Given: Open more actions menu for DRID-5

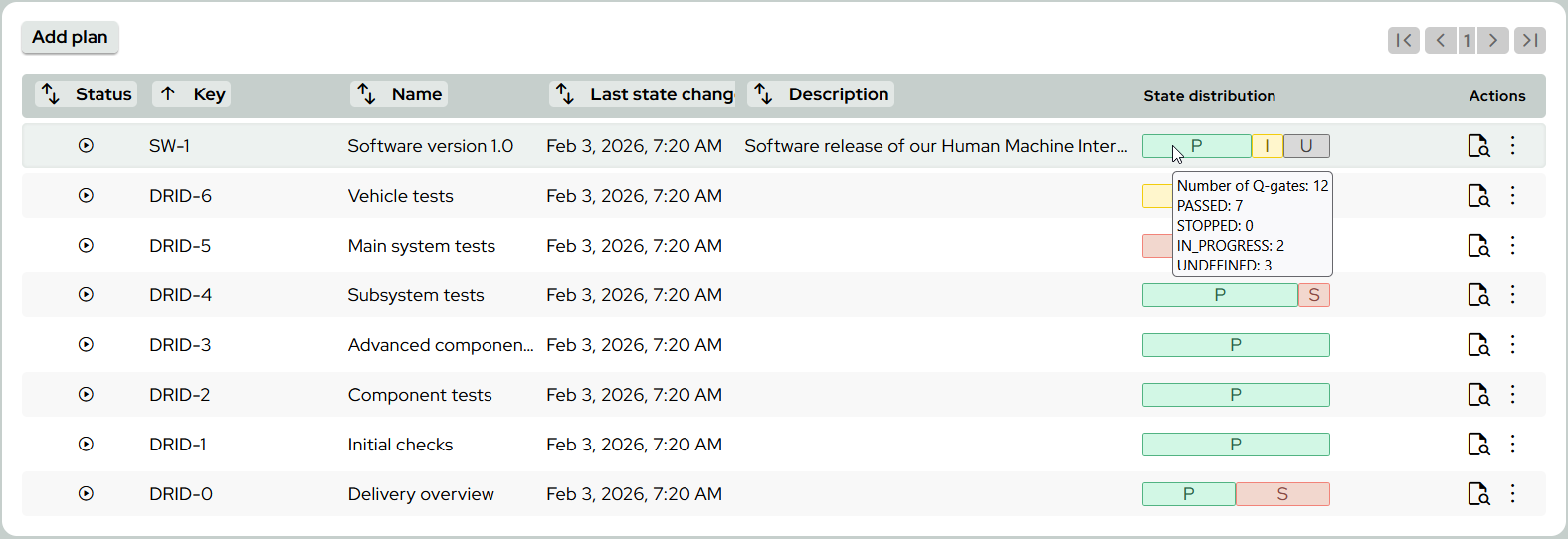Looking at the screenshot, I should [x=1512, y=246].
